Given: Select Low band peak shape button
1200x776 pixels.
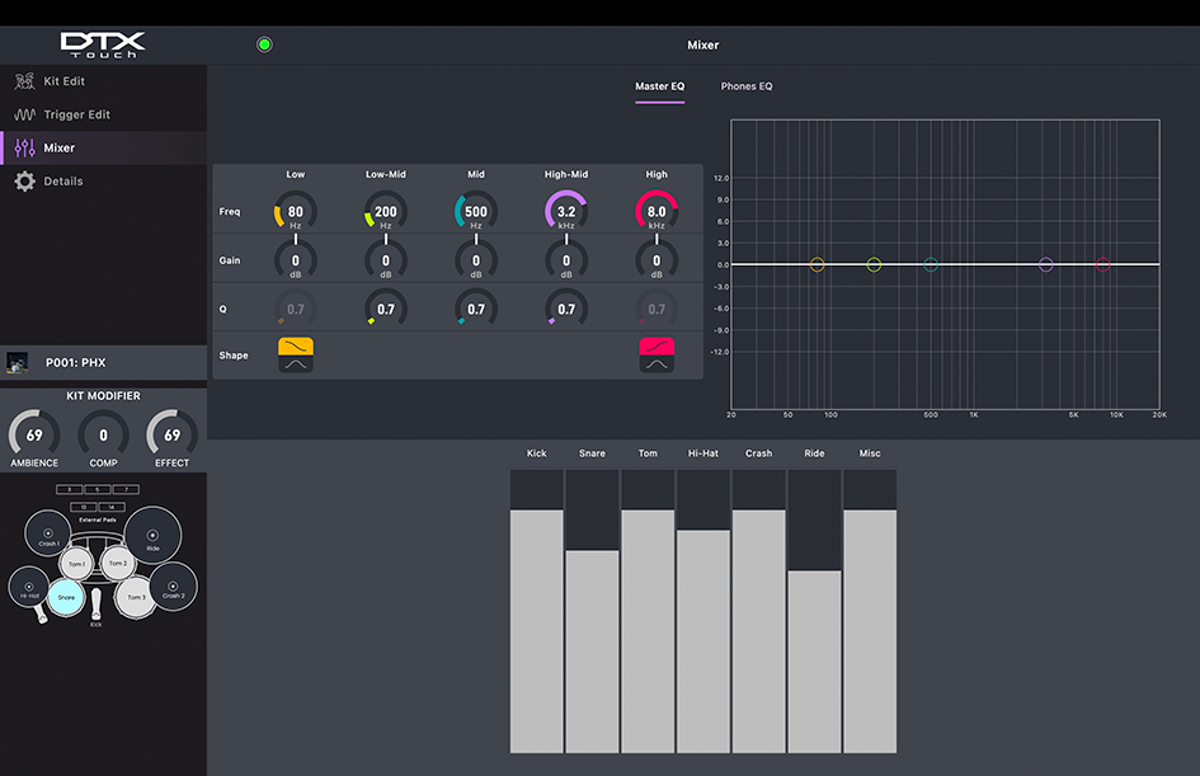Looking at the screenshot, I should pos(296,365).
